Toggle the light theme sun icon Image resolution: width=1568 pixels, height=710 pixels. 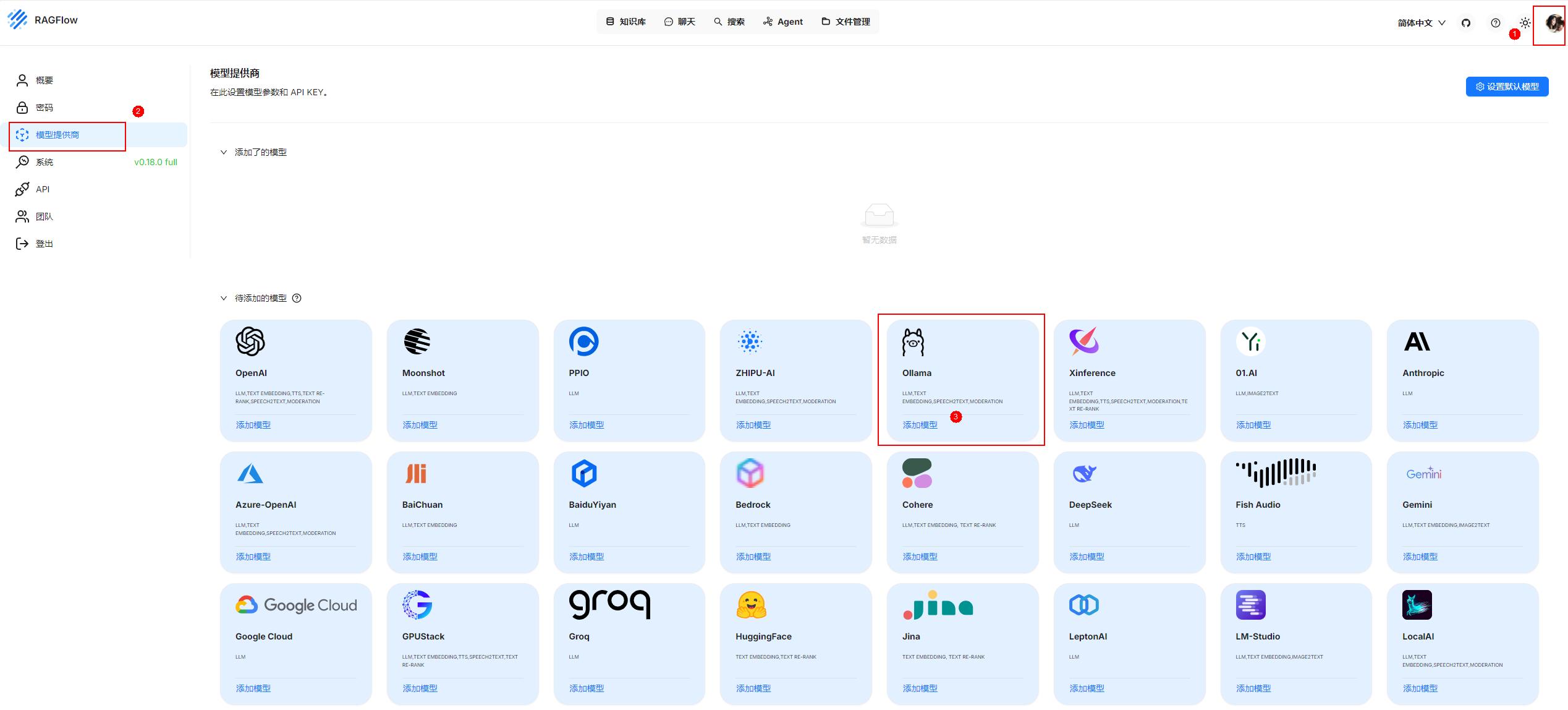1525,23
